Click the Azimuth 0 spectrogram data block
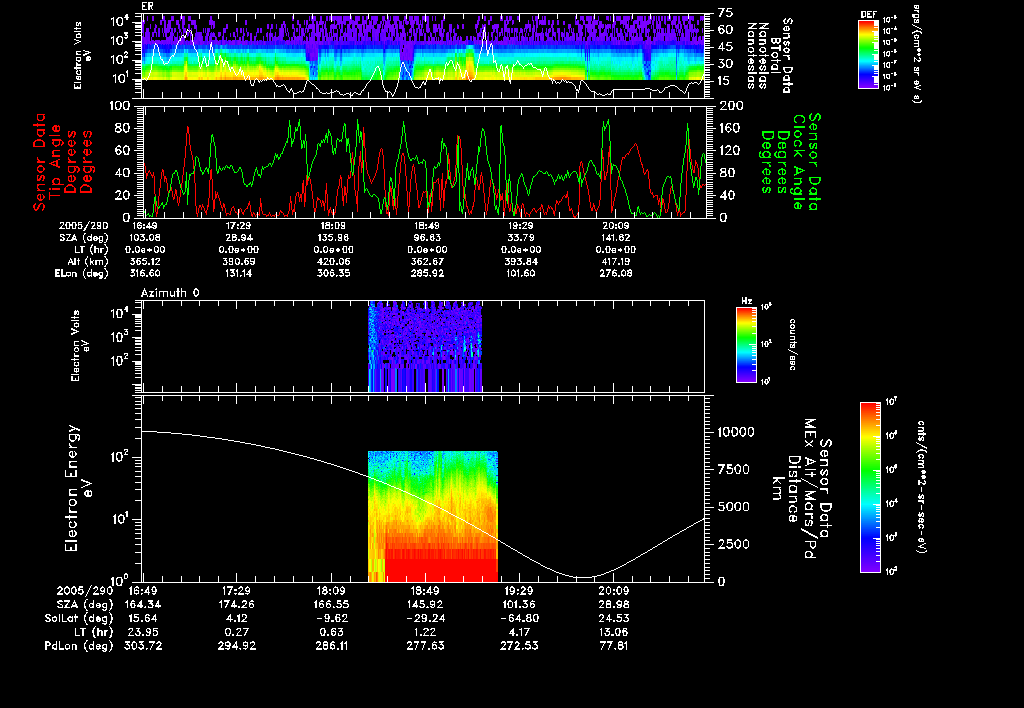Screen dimensions: 1024x708 (x=425, y=346)
